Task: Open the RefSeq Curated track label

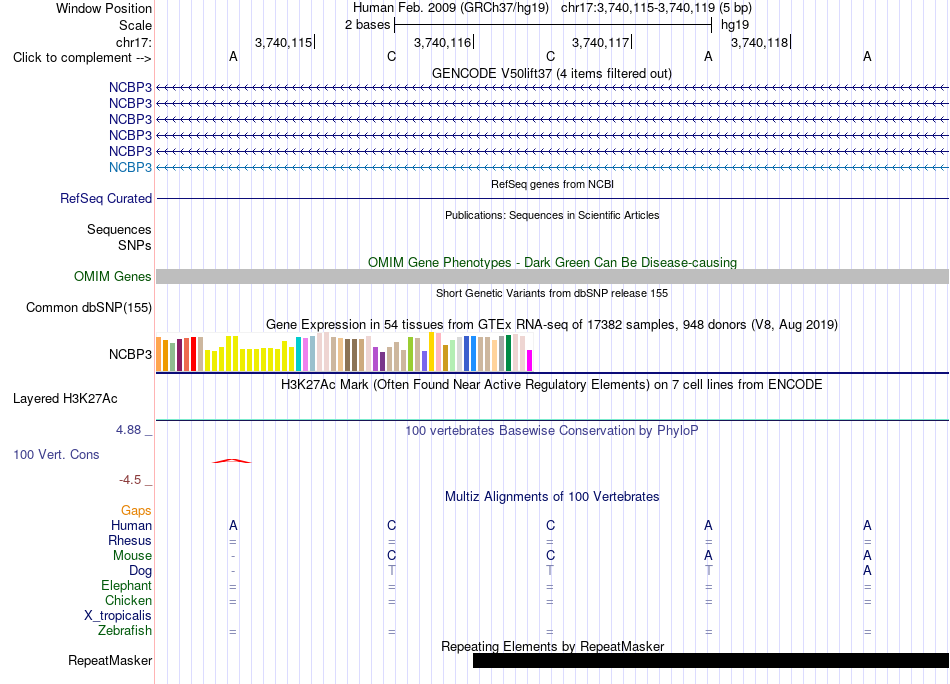Action: pyautogui.click(x=106, y=199)
